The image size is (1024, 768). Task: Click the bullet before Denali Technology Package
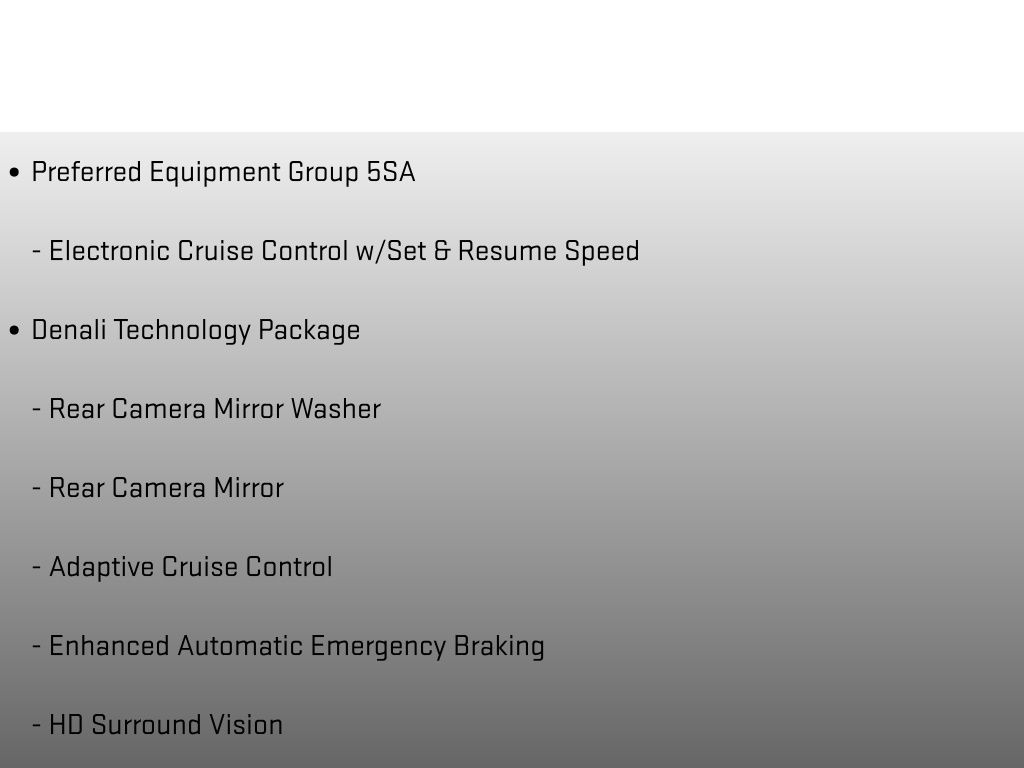14,330
